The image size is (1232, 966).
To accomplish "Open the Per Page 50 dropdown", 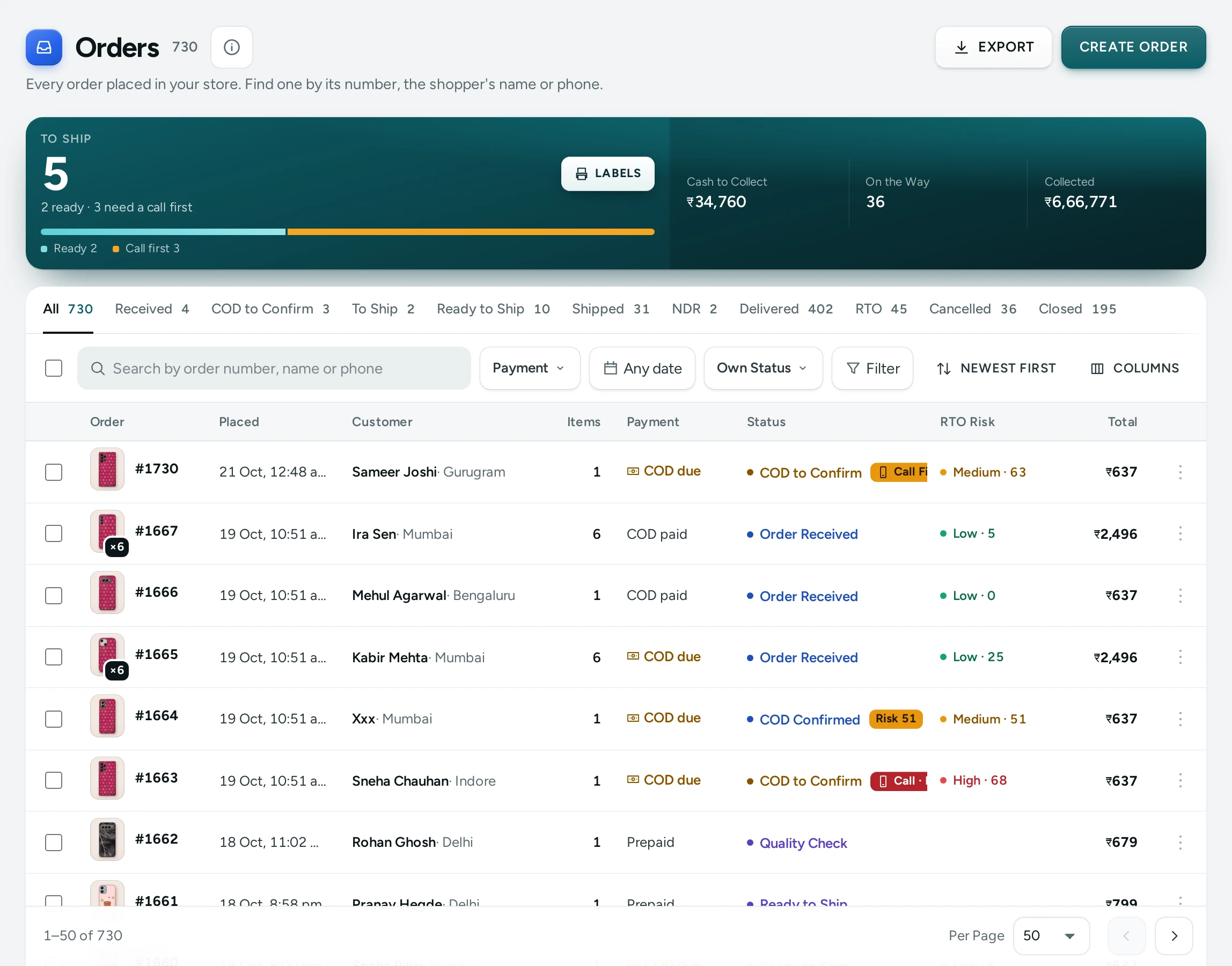I will pos(1051,935).
